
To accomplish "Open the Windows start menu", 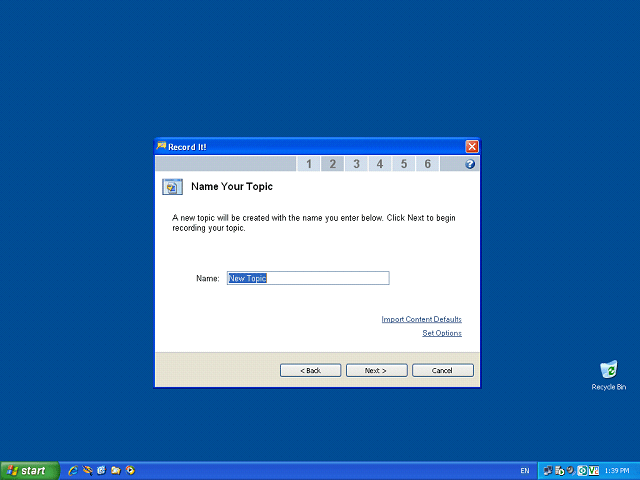I will (x=29, y=471).
